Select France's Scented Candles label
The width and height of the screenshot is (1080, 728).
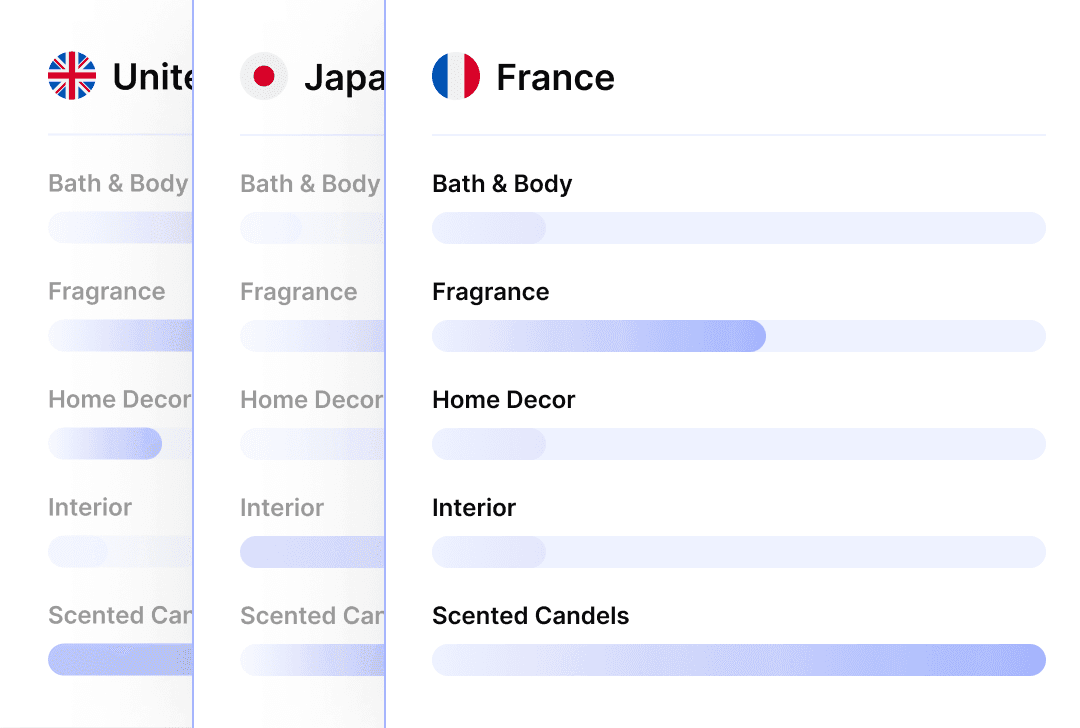point(530,616)
